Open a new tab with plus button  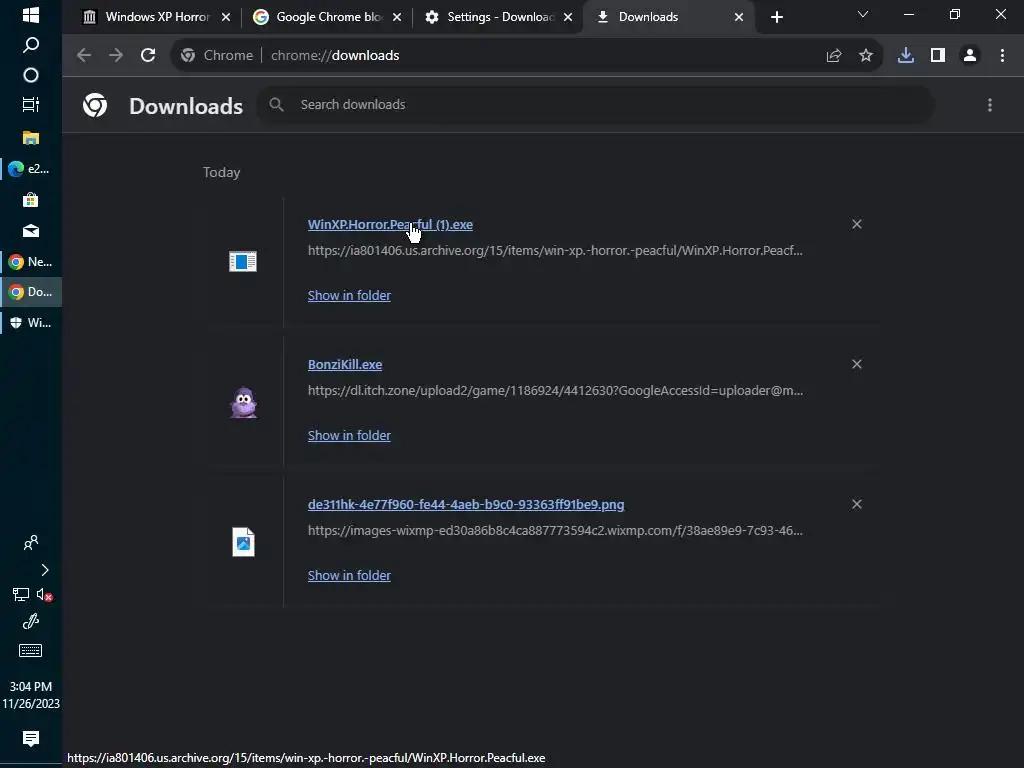click(x=776, y=17)
